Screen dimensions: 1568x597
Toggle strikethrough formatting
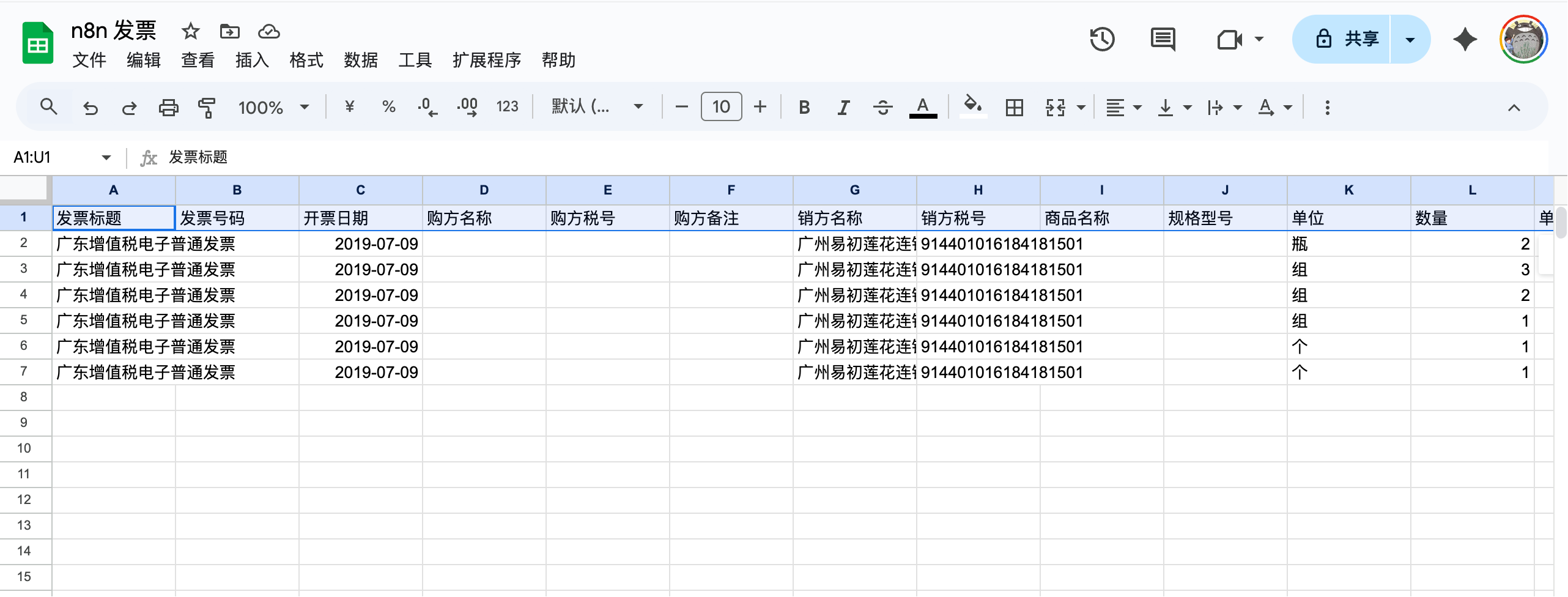tap(882, 108)
